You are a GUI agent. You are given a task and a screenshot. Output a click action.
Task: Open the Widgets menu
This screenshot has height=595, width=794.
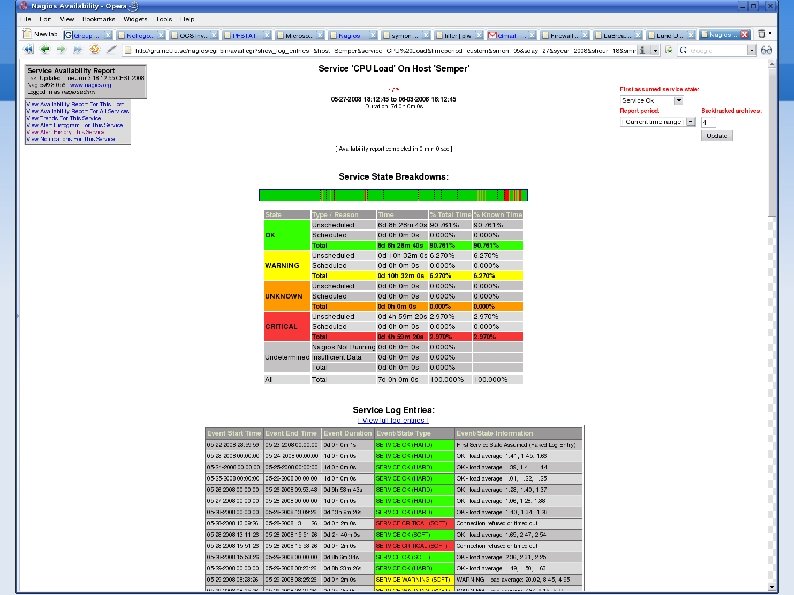point(135,19)
